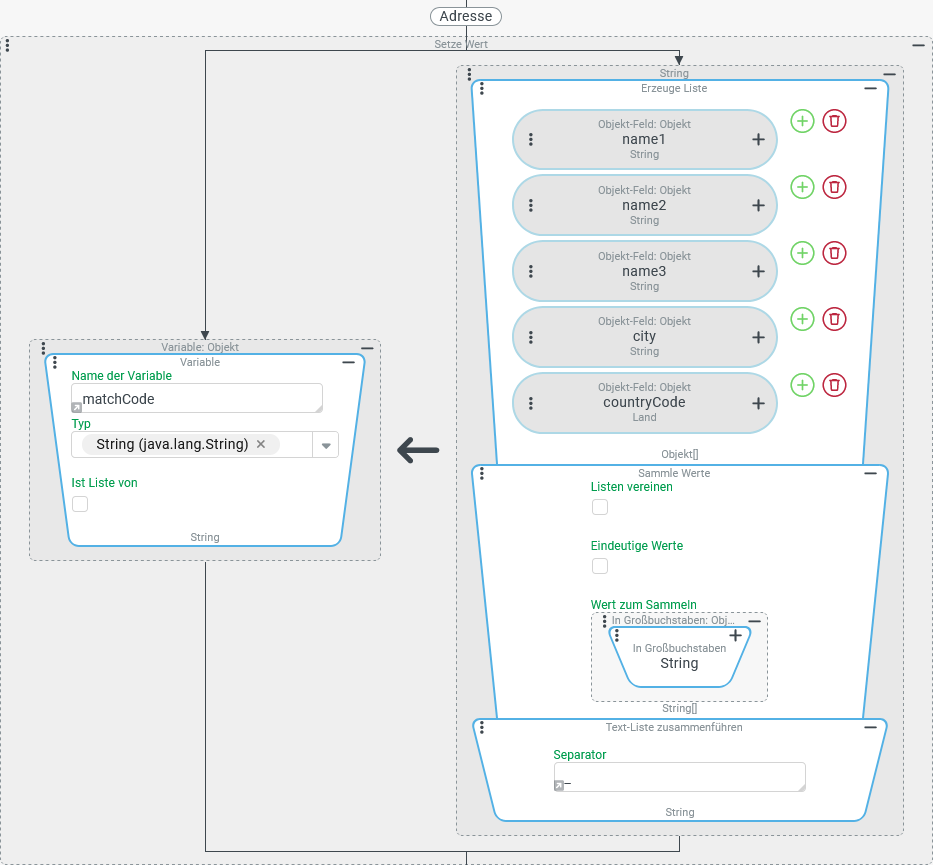Click the Separator text field
Screen dimensions: 933x865
point(679,777)
